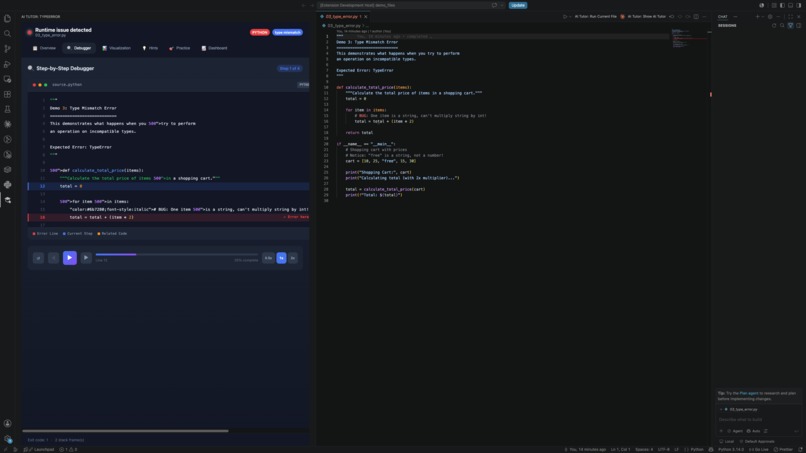Click highlighted line 12 total = 0
This screenshot has height=453, width=806.
point(169,186)
